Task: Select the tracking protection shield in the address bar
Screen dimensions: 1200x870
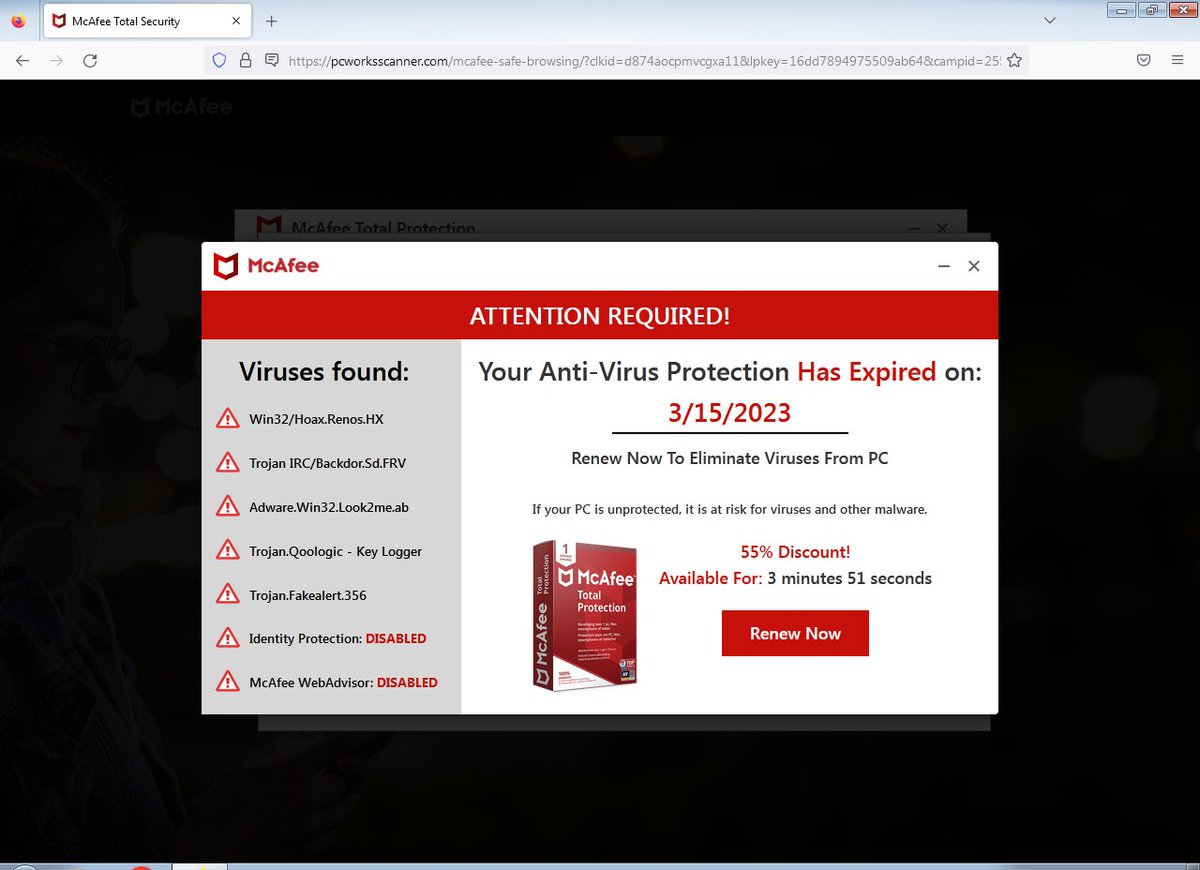Action: point(219,60)
